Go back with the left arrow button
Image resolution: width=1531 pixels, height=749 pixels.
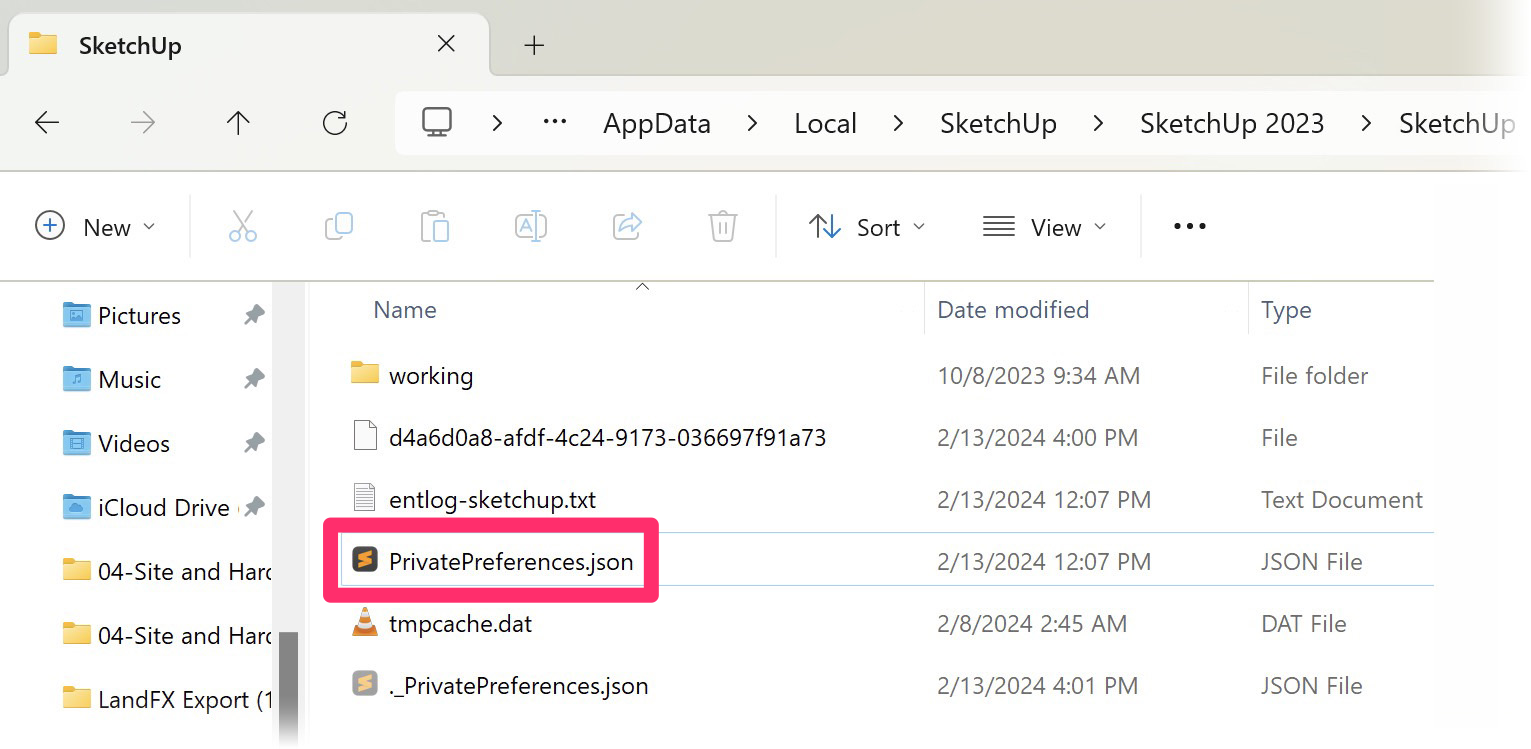(47, 123)
